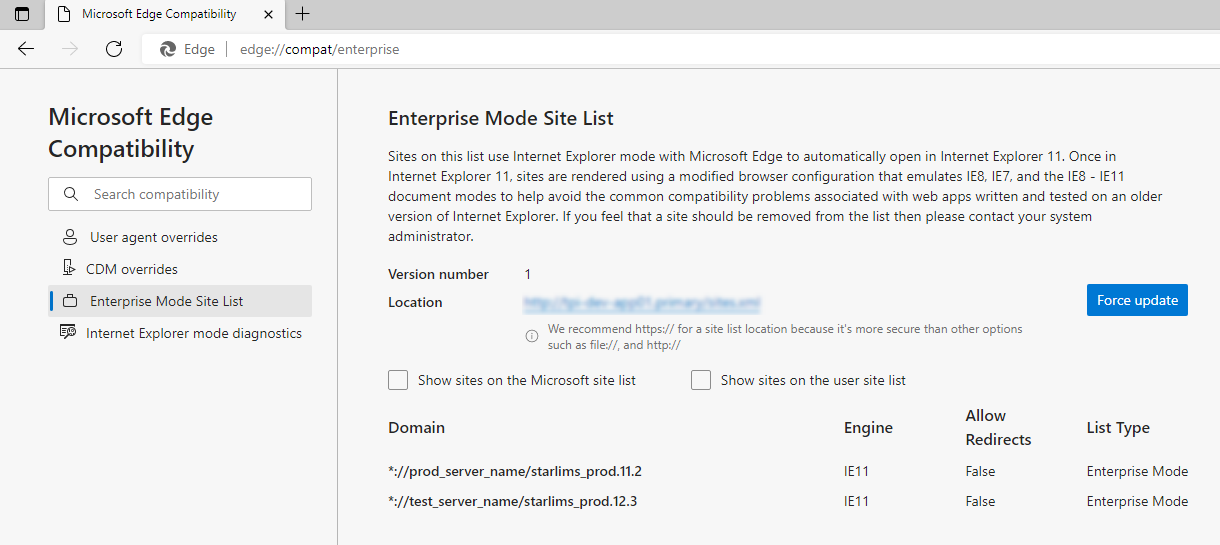Click the User agent overrides person icon
This screenshot has height=545, width=1220.
point(70,237)
